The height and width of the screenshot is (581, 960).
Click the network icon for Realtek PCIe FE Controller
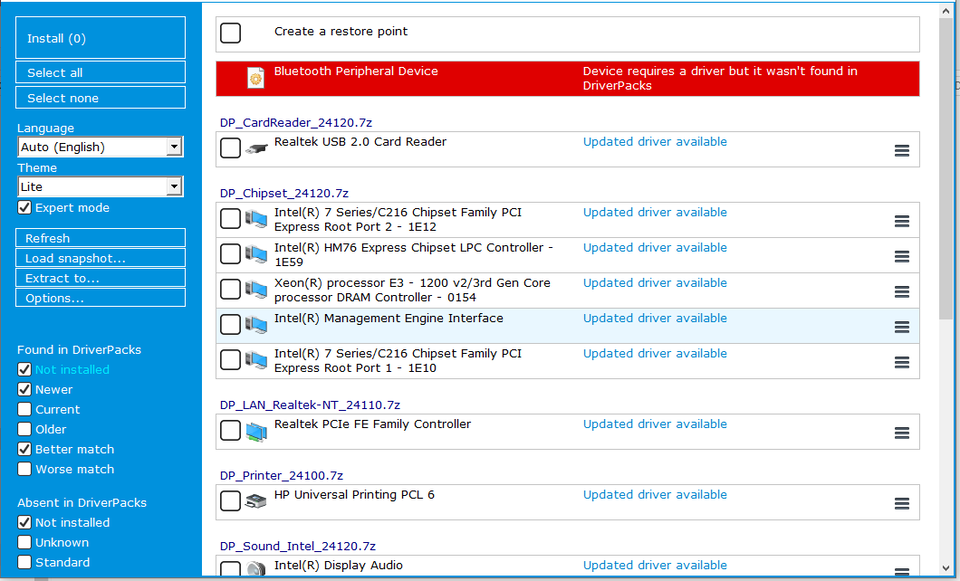point(257,432)
